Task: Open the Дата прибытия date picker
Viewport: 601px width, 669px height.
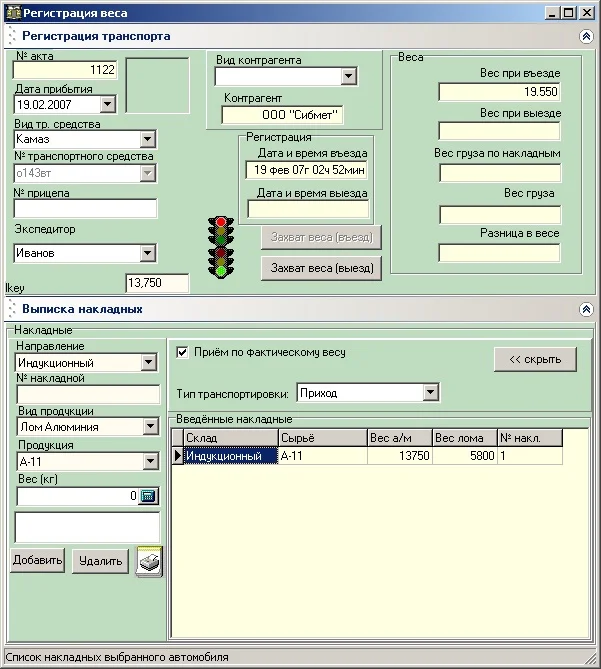Action: [108, 103]
